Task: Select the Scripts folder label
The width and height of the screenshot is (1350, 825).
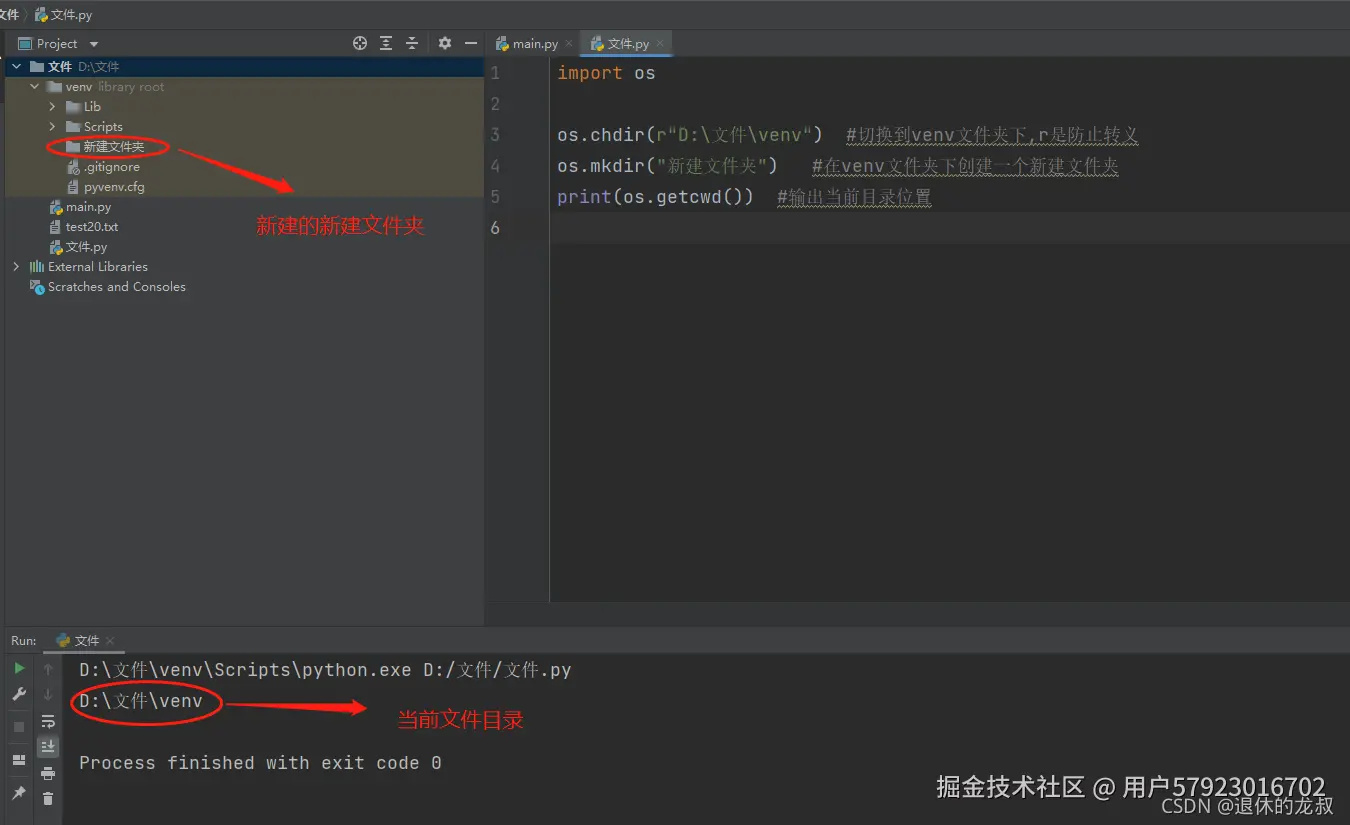Action: 103,127
